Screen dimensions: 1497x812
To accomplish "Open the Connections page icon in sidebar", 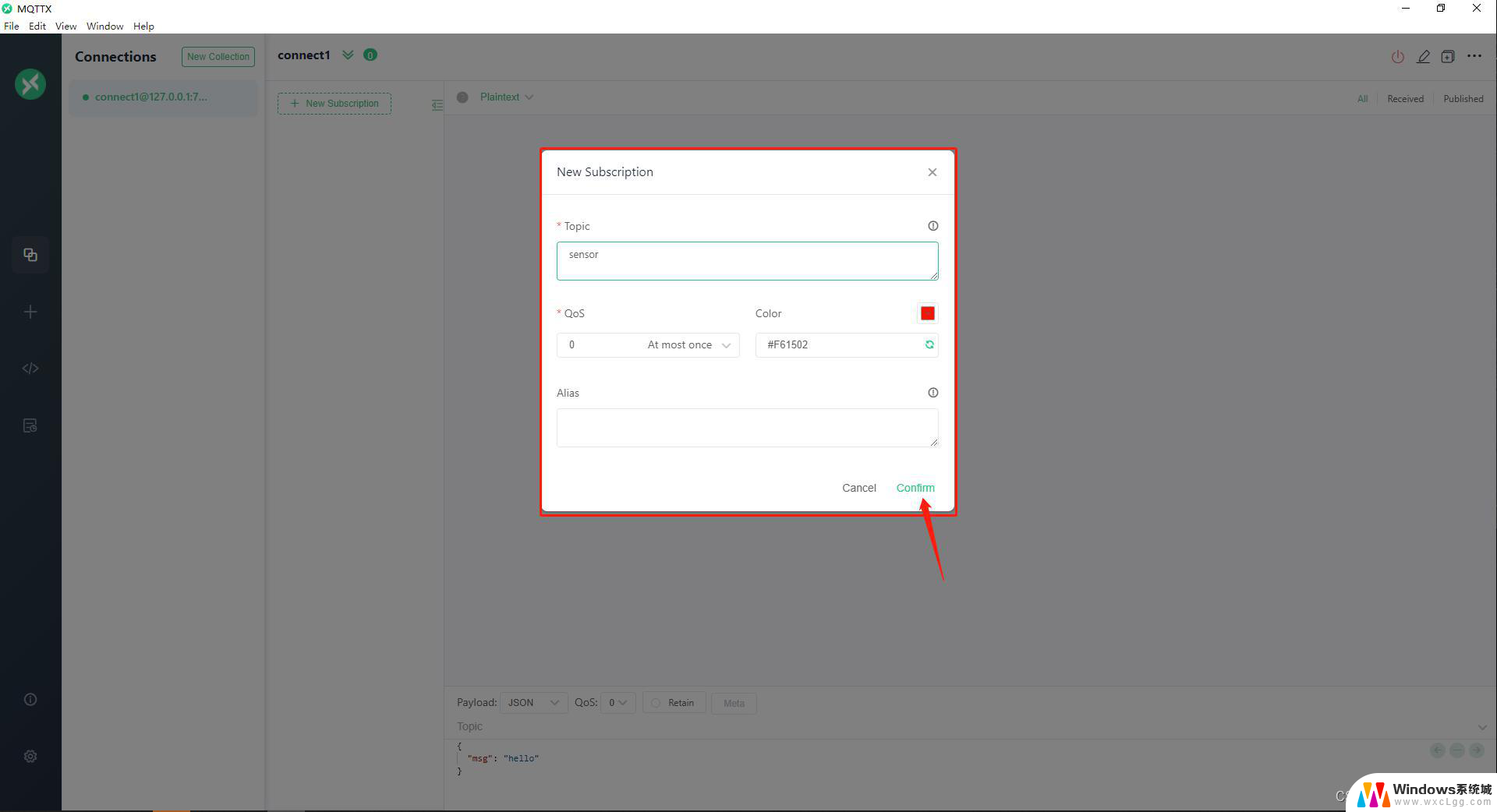I will tap(30, 255).
